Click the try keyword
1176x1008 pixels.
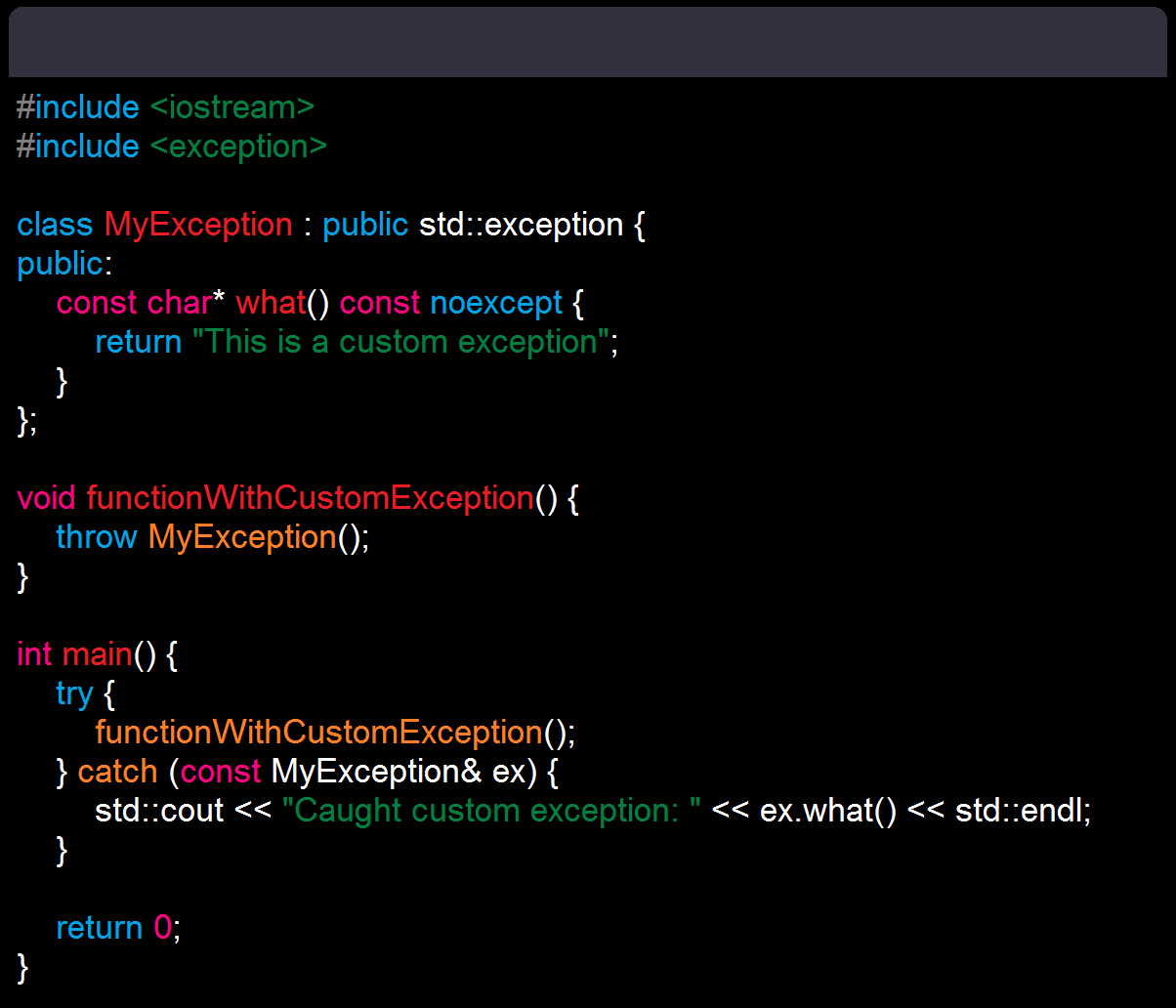click(x=74, y=693)
